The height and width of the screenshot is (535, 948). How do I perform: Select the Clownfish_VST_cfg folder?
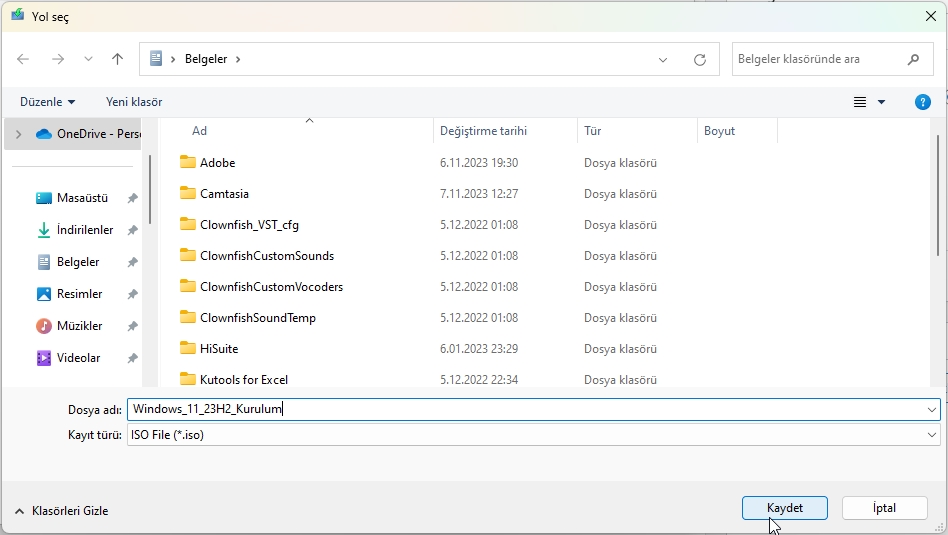pos(249,225)
